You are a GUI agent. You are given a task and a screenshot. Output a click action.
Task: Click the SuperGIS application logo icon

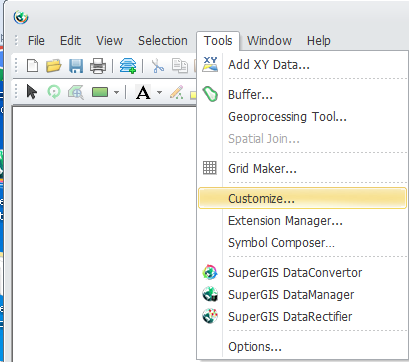(x=21, y=17)
